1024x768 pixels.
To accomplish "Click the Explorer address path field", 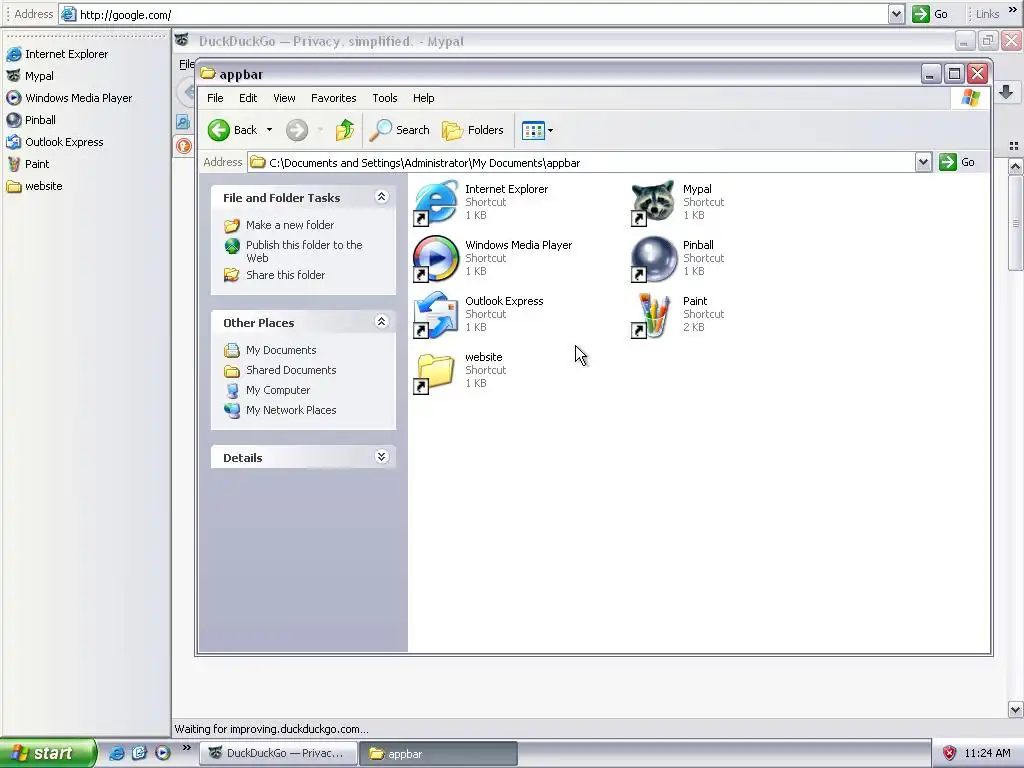I will tap(581, 163).
